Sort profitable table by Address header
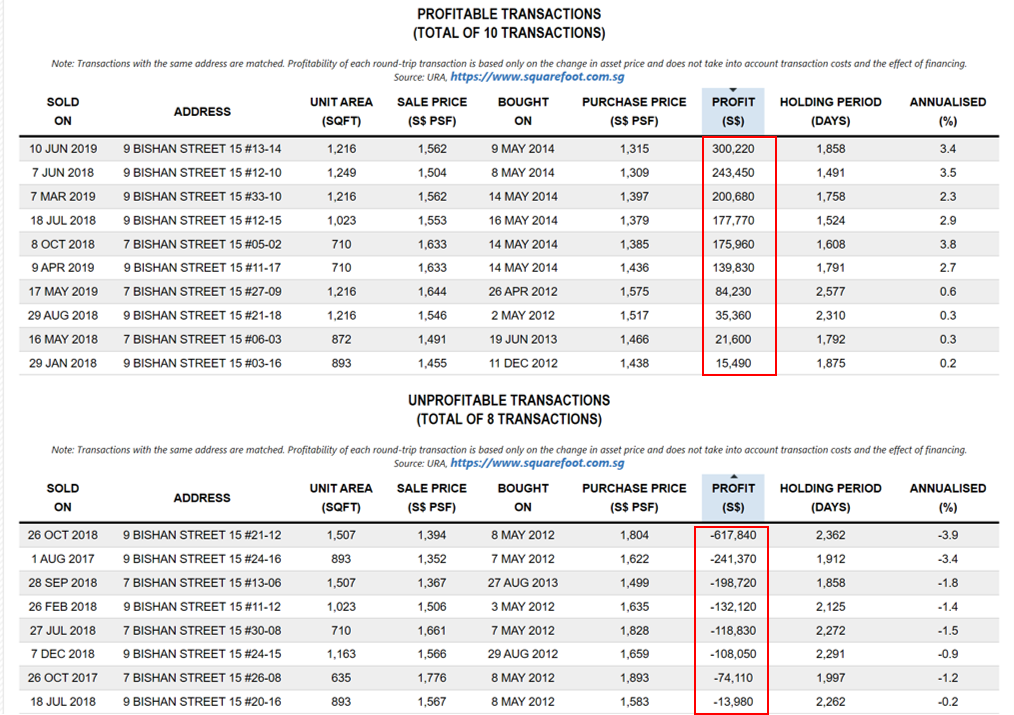The height and width of the screenshot is (715, 1014). [x=202, y=111]
